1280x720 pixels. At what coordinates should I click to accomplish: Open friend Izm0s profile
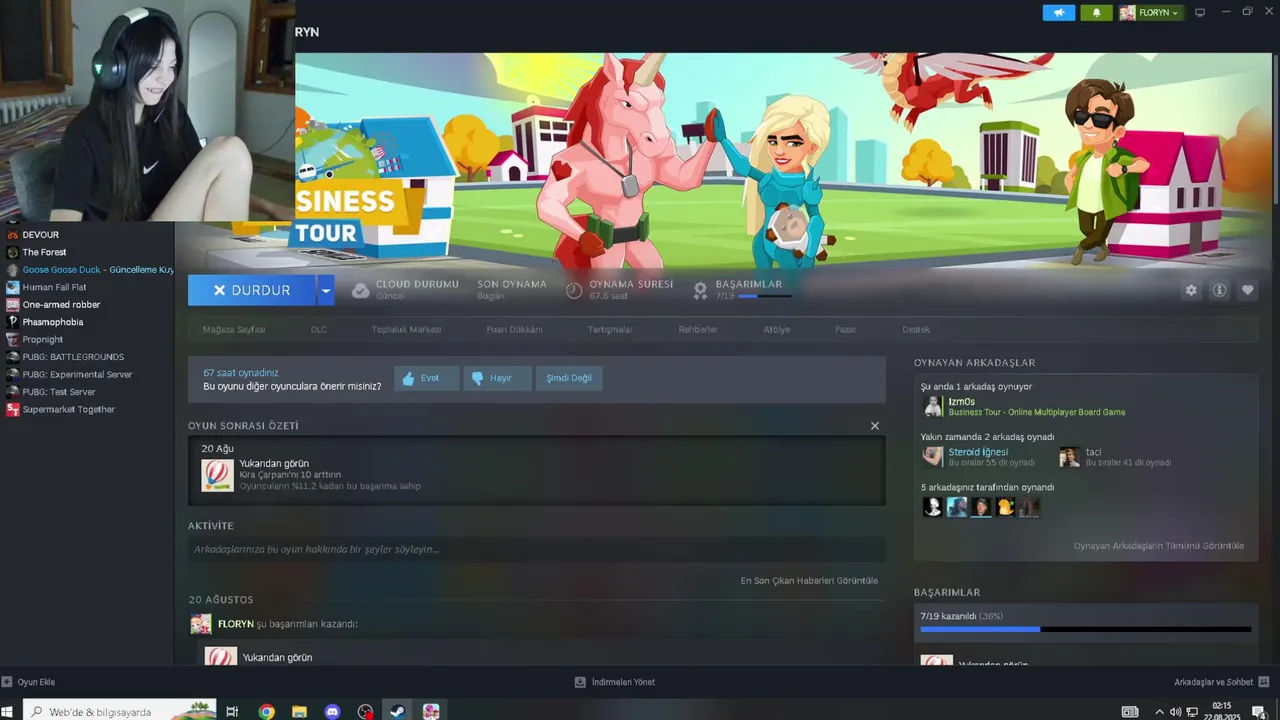pos(962,402)
